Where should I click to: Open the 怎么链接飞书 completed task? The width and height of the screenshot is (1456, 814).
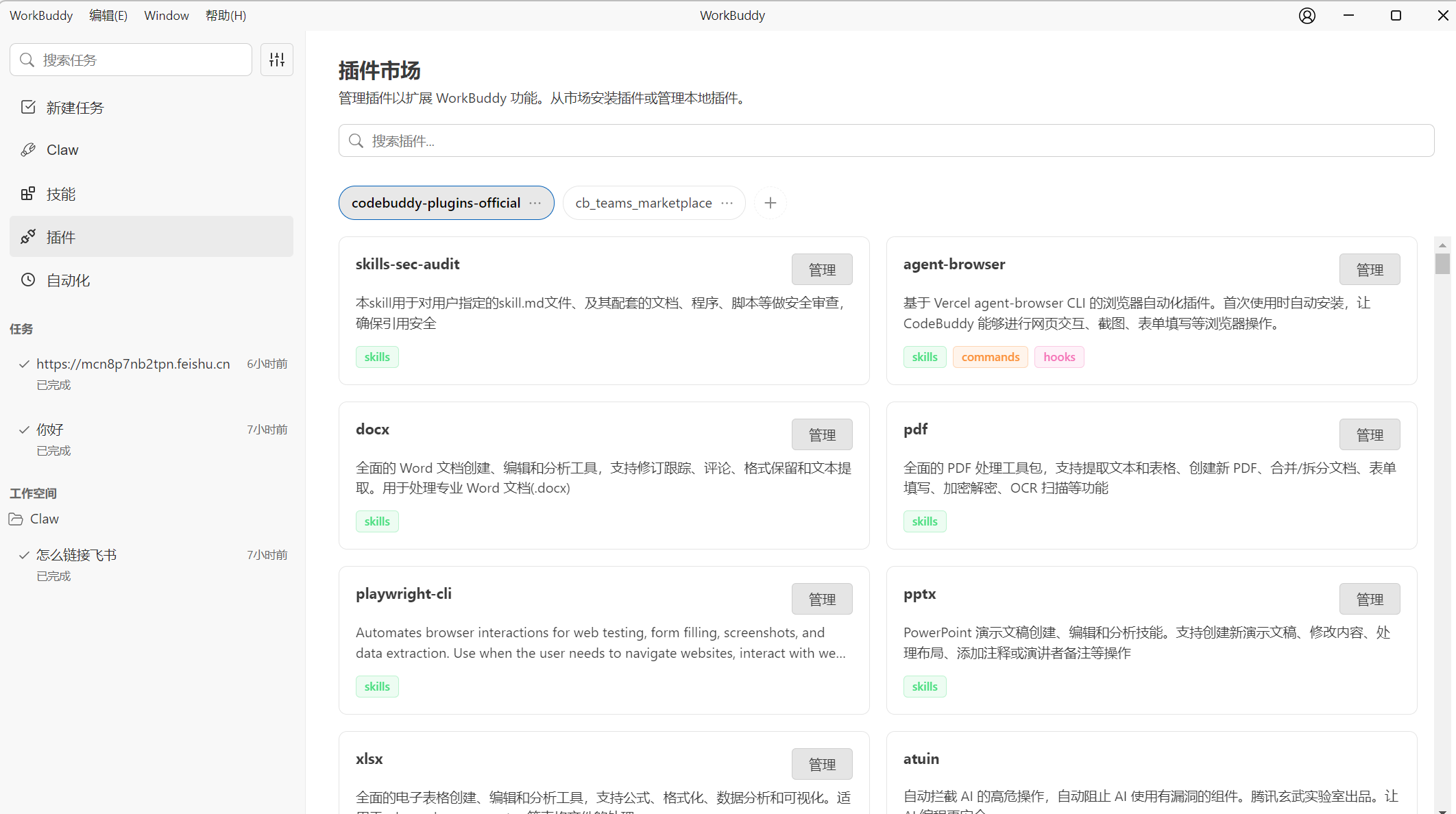77,555
